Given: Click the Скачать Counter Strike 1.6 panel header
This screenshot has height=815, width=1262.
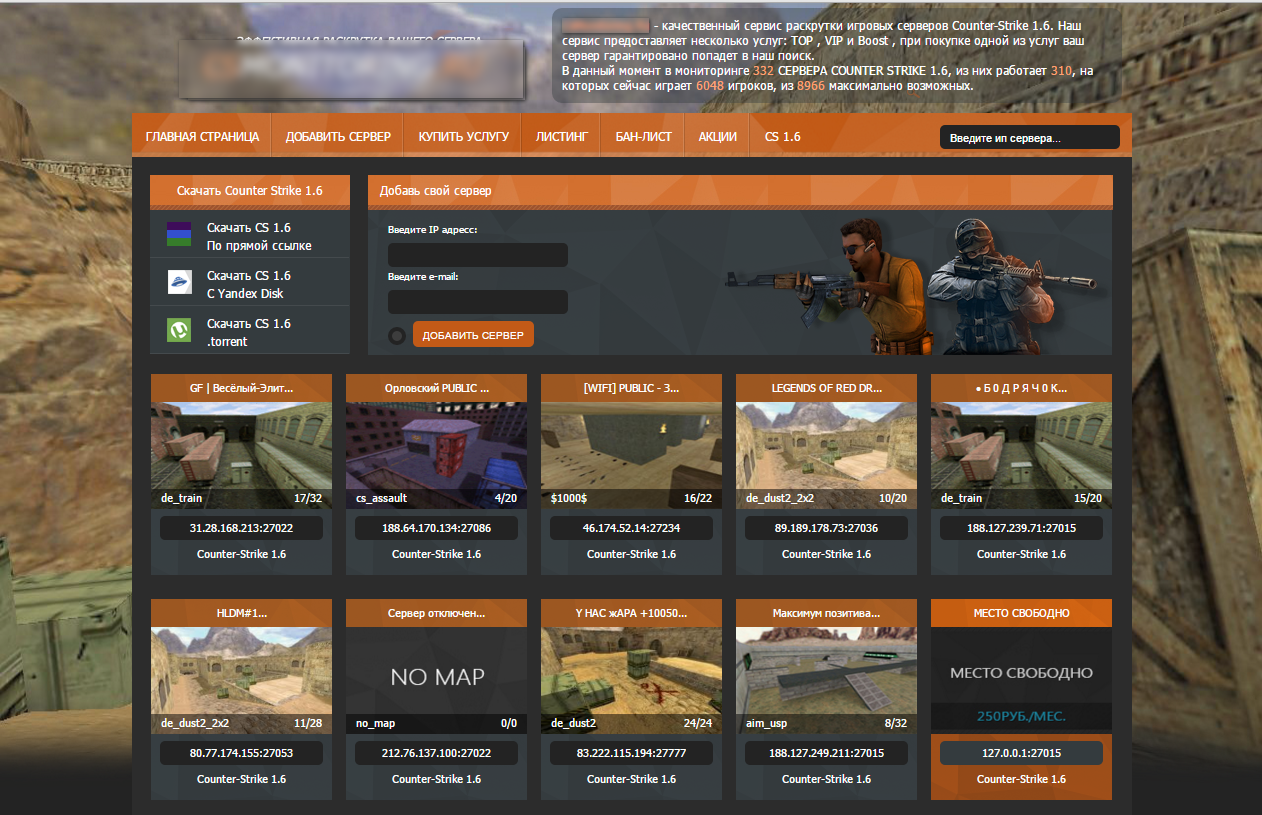Looking at the screenshot, I should pos(250,190).
